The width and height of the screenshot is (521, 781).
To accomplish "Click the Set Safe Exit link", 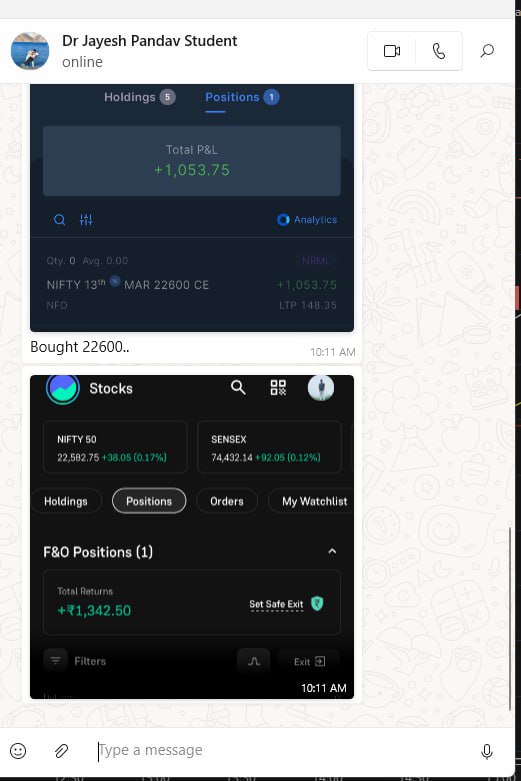I will click(x=276, y=604).
